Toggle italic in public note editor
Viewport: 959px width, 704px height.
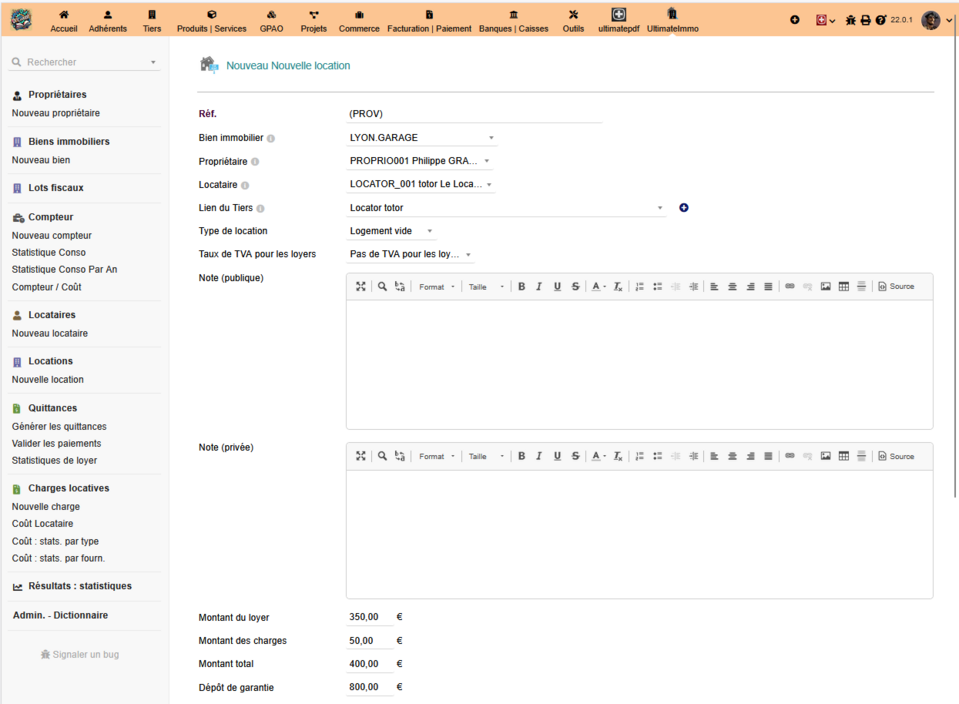click(x=539, y=287)
